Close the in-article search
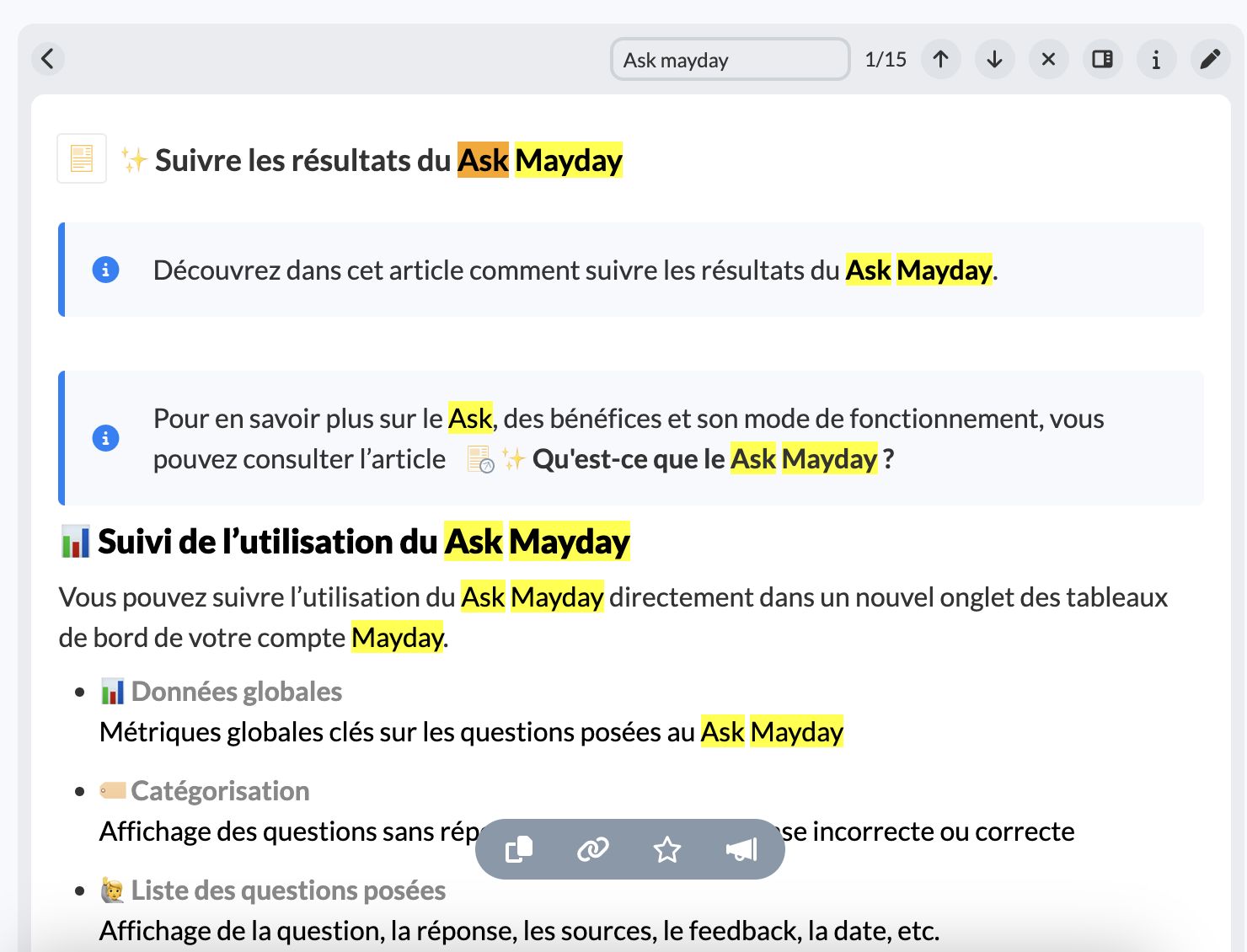 pos(1048,59)
